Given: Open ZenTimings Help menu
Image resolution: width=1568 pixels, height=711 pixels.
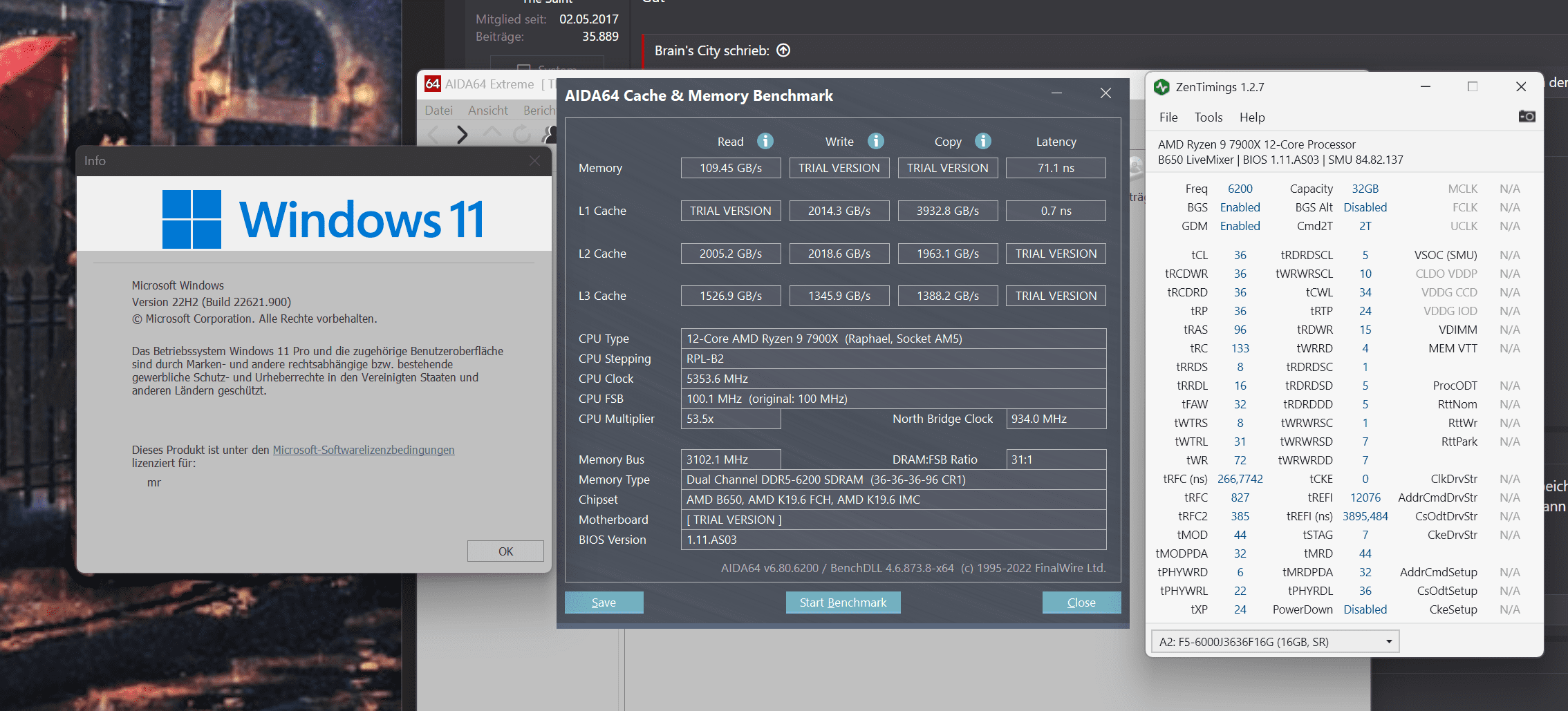Looking at the screenshot, I should 1252,117.
